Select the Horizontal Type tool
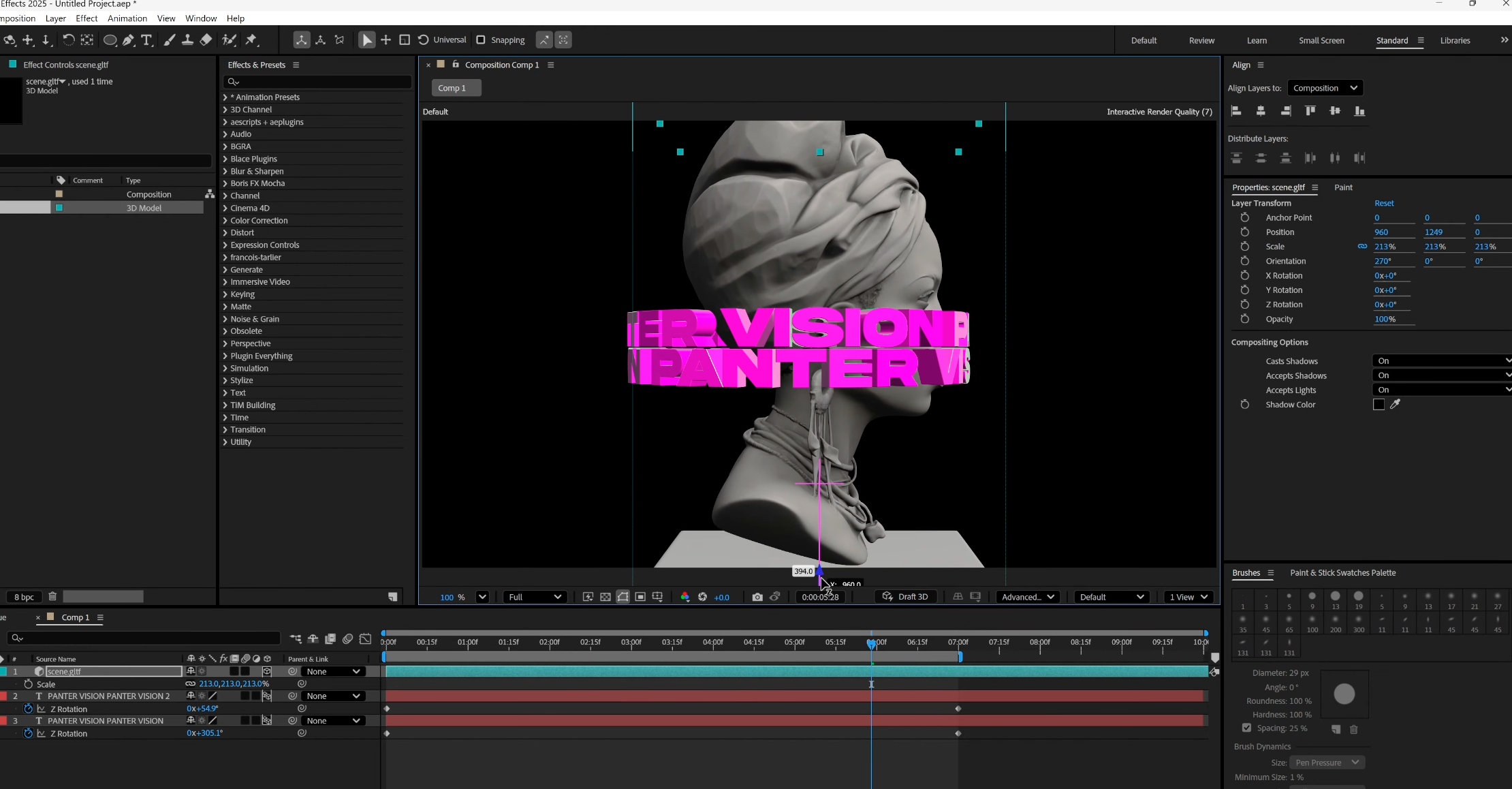 pos(146,40)
